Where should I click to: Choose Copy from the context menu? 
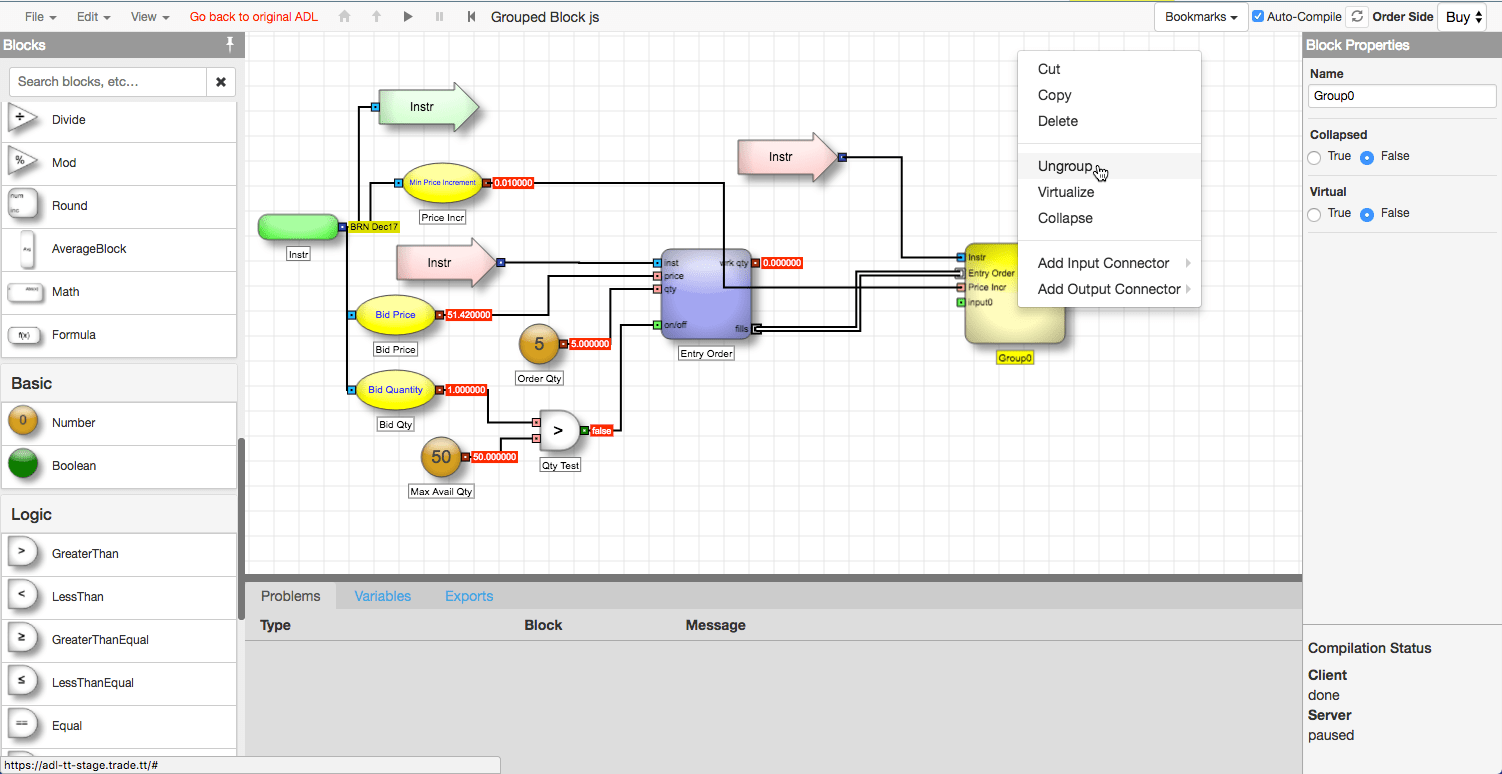1109,95
